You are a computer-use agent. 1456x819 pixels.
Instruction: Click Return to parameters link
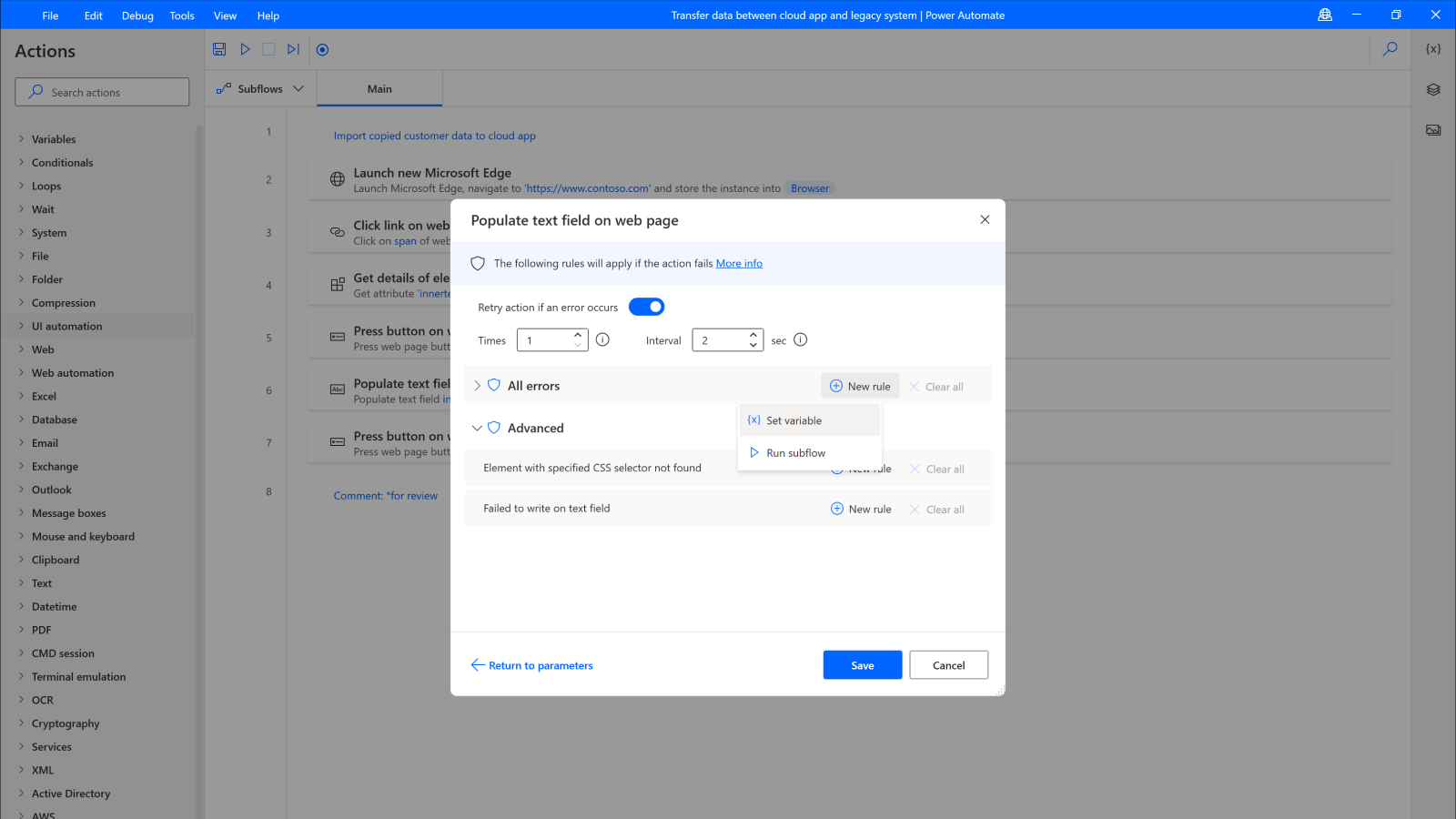(x=541, y=665)
